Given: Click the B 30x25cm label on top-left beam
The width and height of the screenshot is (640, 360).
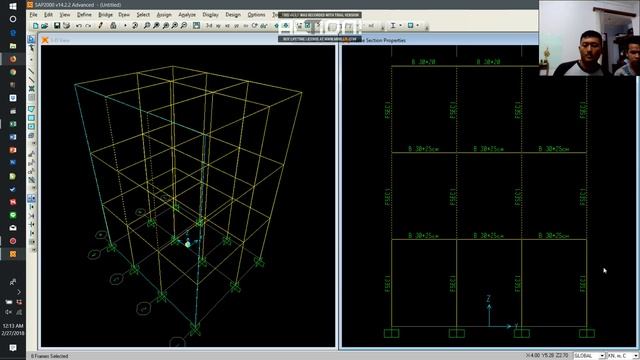Looking at the screenshot, I should (x=423, y=149).
